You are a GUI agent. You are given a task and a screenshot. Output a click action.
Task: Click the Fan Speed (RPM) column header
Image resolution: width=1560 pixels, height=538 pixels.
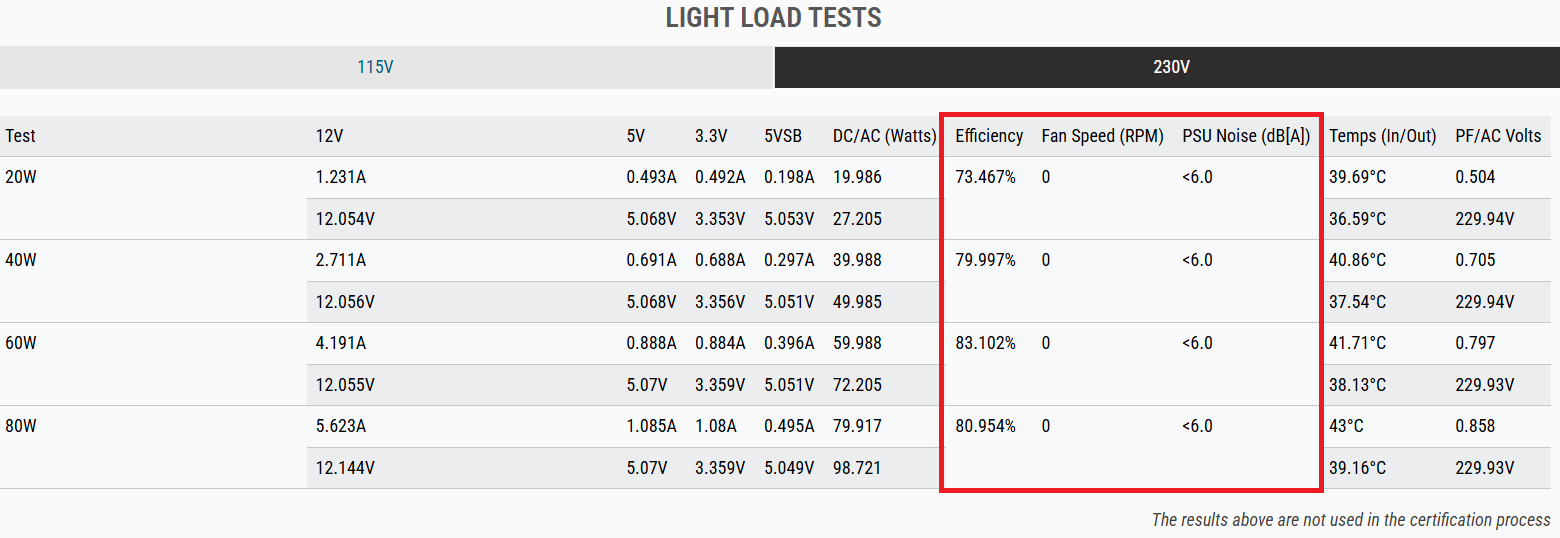click(x=1102, y=136)
